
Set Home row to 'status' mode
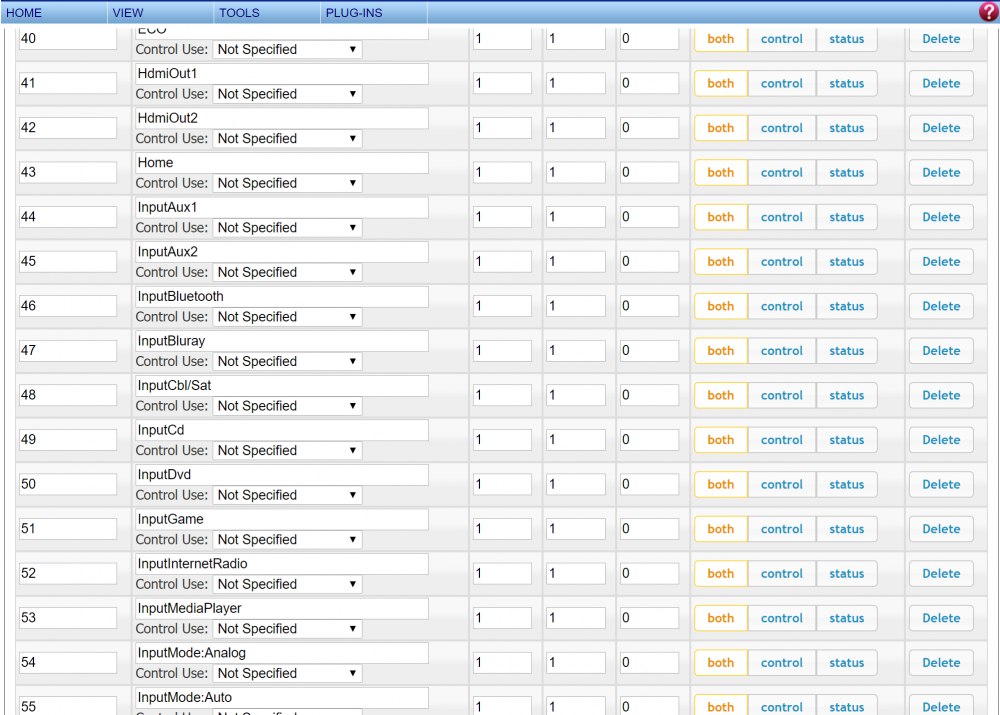(846, 173)
